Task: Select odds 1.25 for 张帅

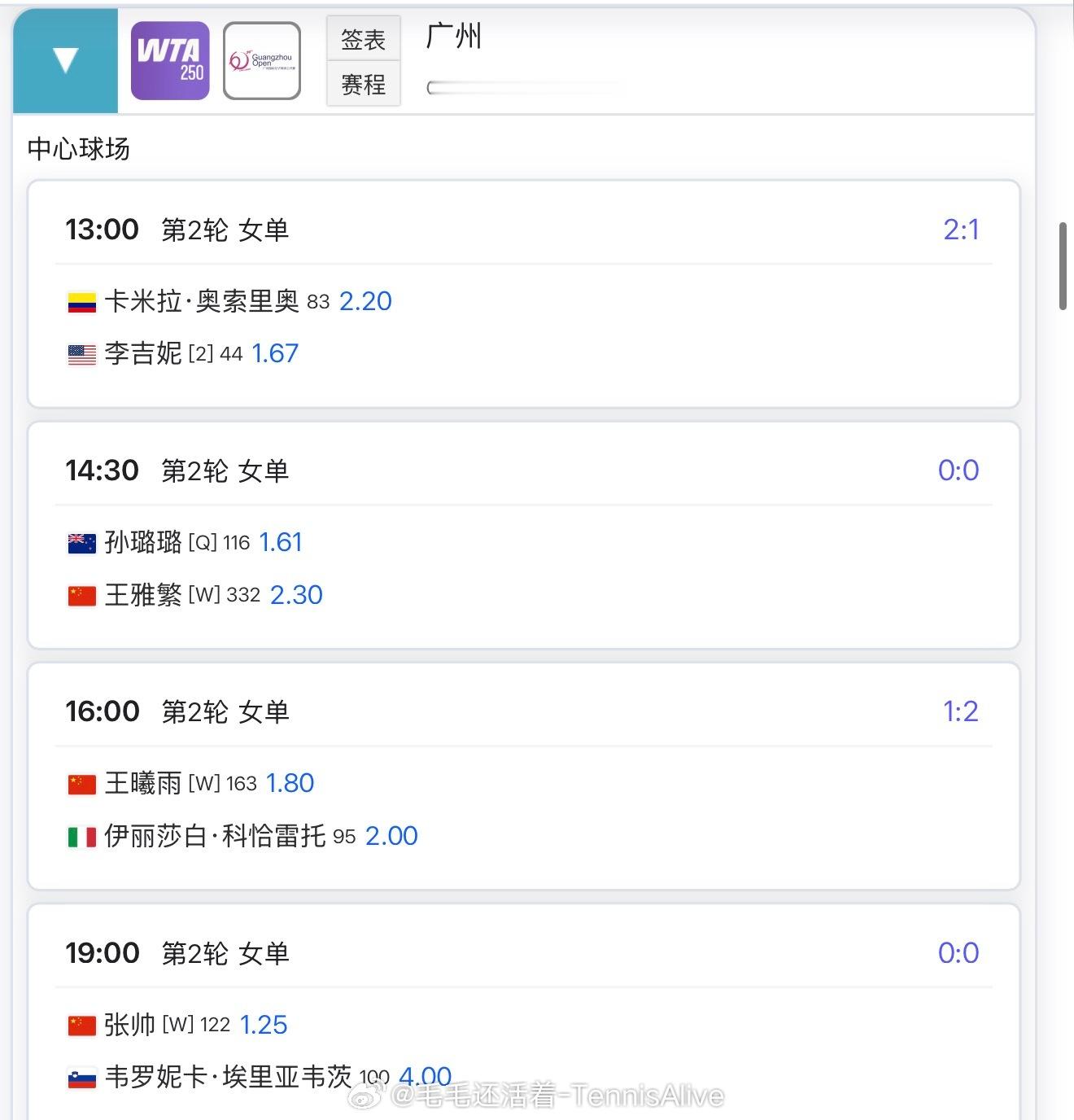Action: (x=264, y=1025)
